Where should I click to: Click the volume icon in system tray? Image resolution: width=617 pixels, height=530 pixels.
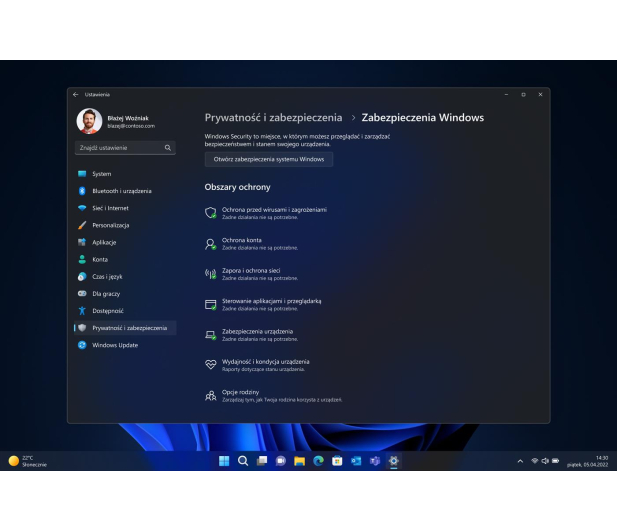coord(545,461)
